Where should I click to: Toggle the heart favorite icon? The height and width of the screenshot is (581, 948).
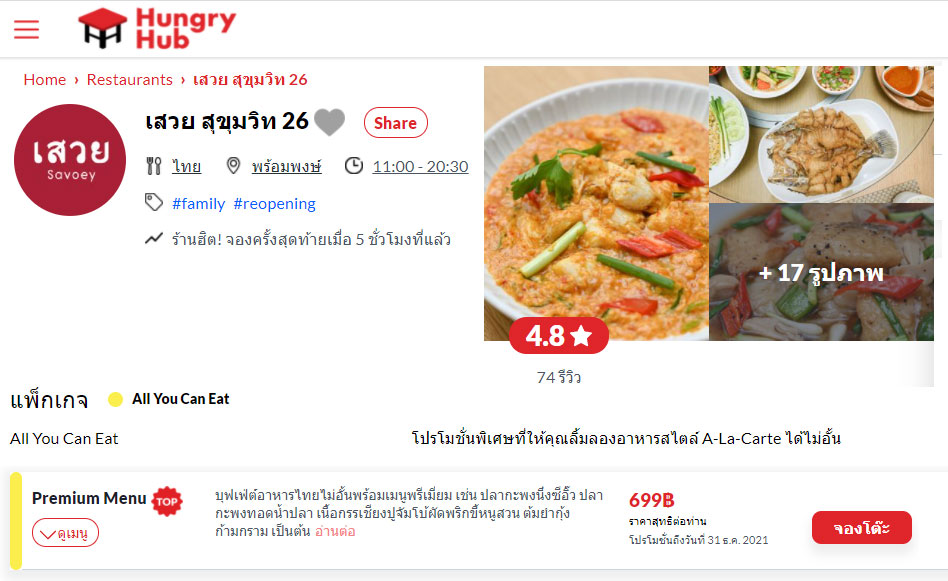pyautogui.click(x=330, y=123)
